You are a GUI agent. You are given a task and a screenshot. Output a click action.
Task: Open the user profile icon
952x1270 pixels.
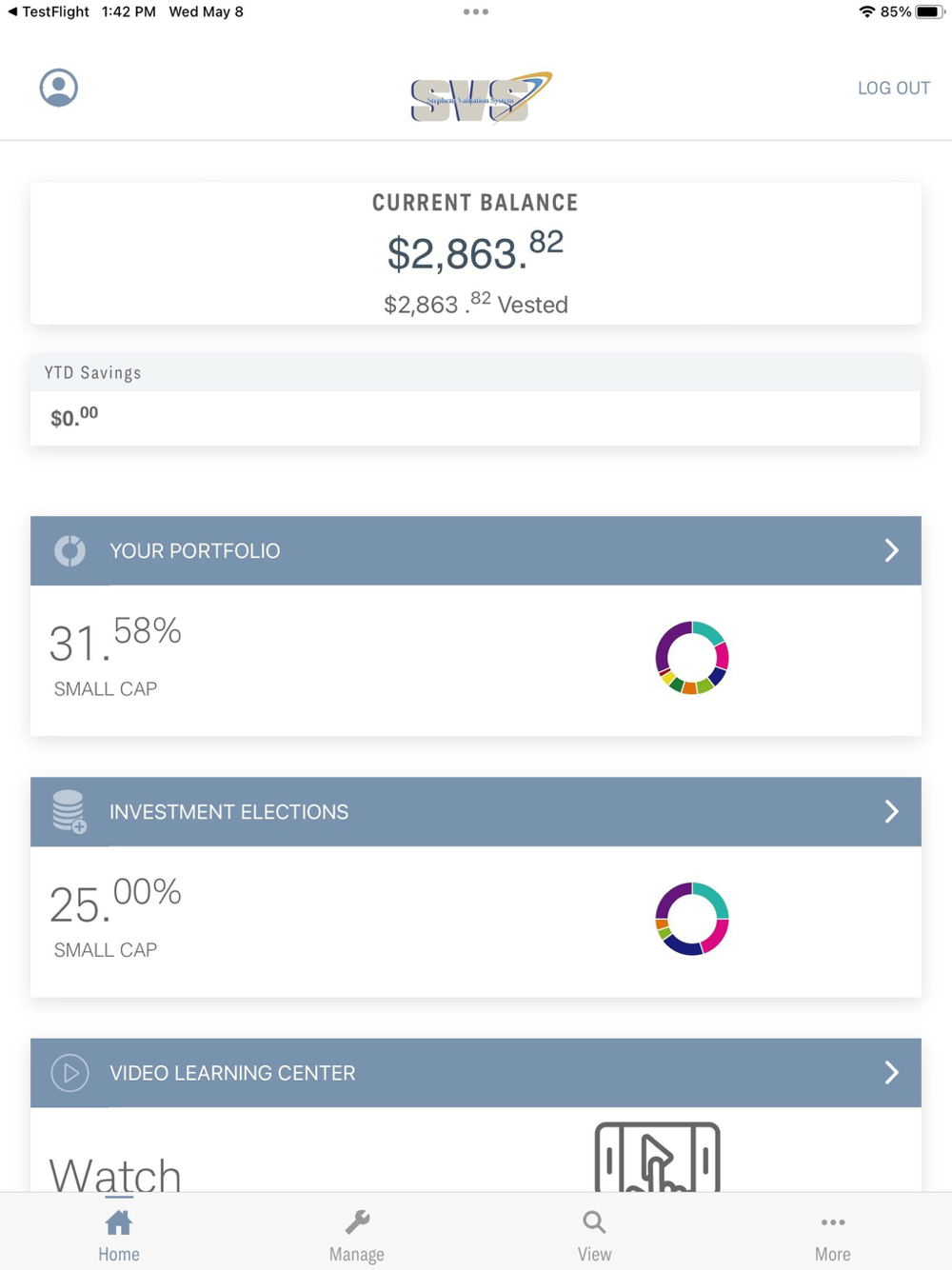tap(58, 88)
